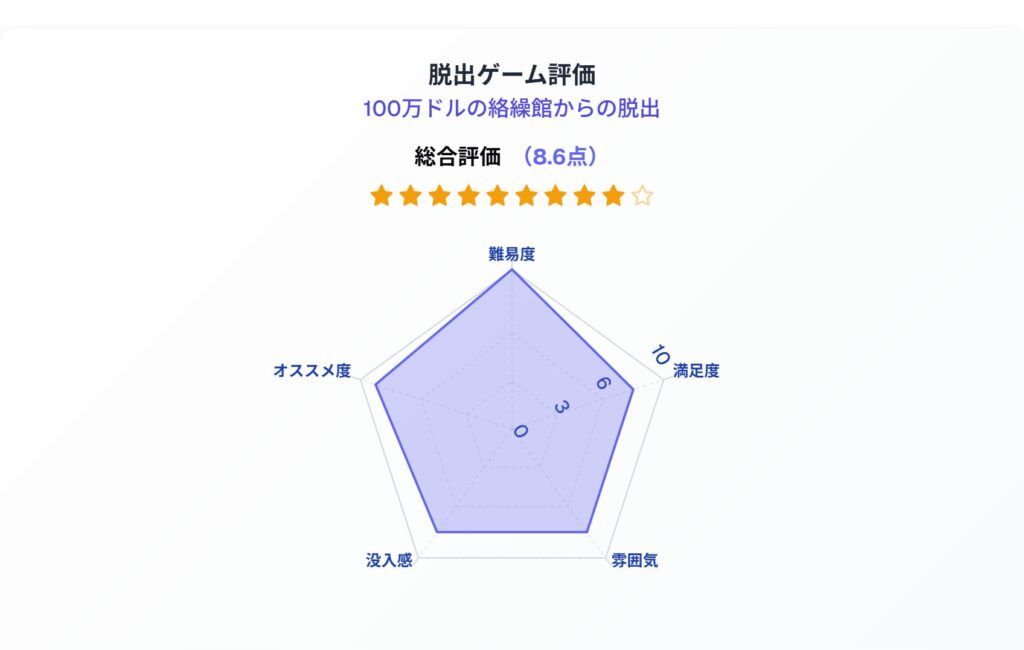Click the second star in the rating row

(410, 195)
